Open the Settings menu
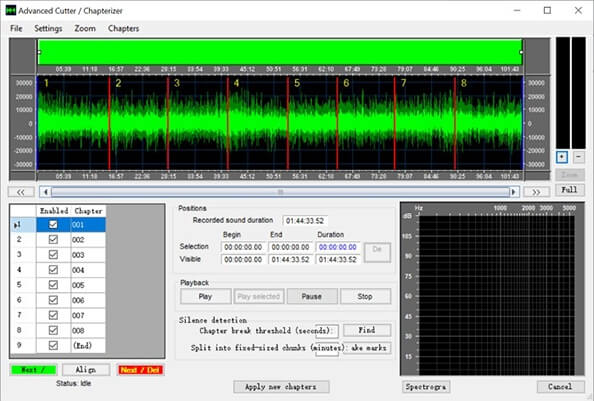Image resolution: width=594 pixels, height=401 pixels. point(48,29)
